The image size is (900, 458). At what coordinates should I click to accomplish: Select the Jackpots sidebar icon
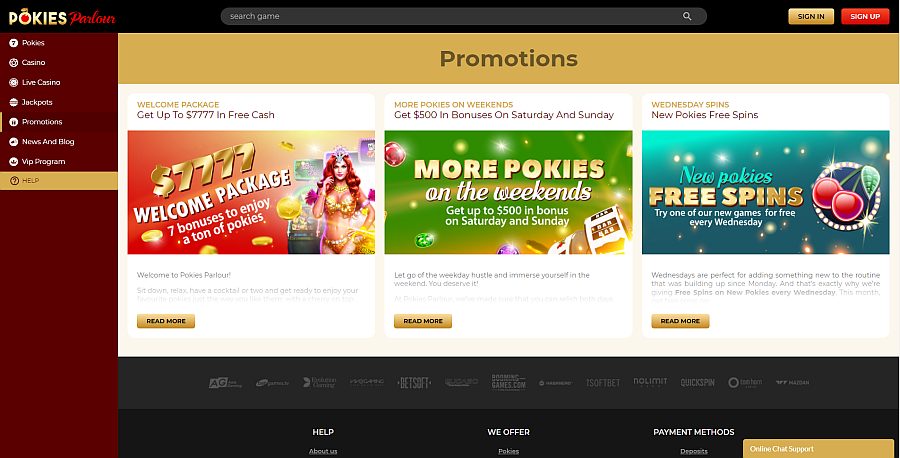14,102
